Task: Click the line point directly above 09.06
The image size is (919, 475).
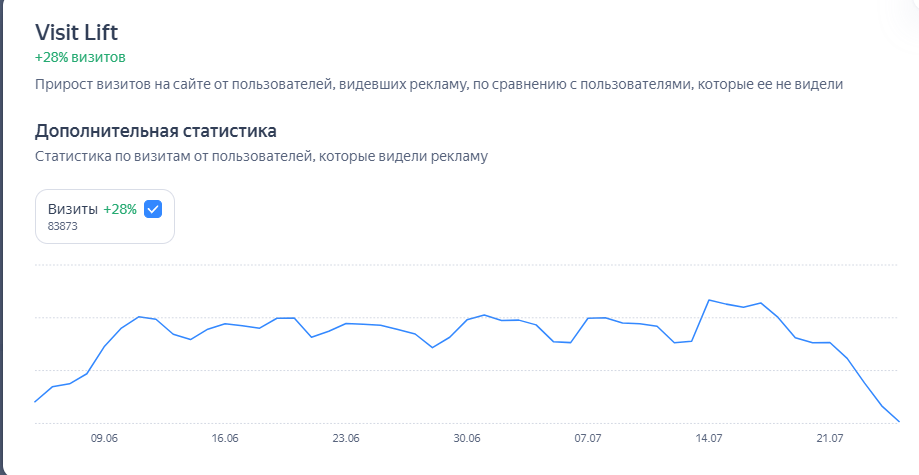Action: pos(104,347)
